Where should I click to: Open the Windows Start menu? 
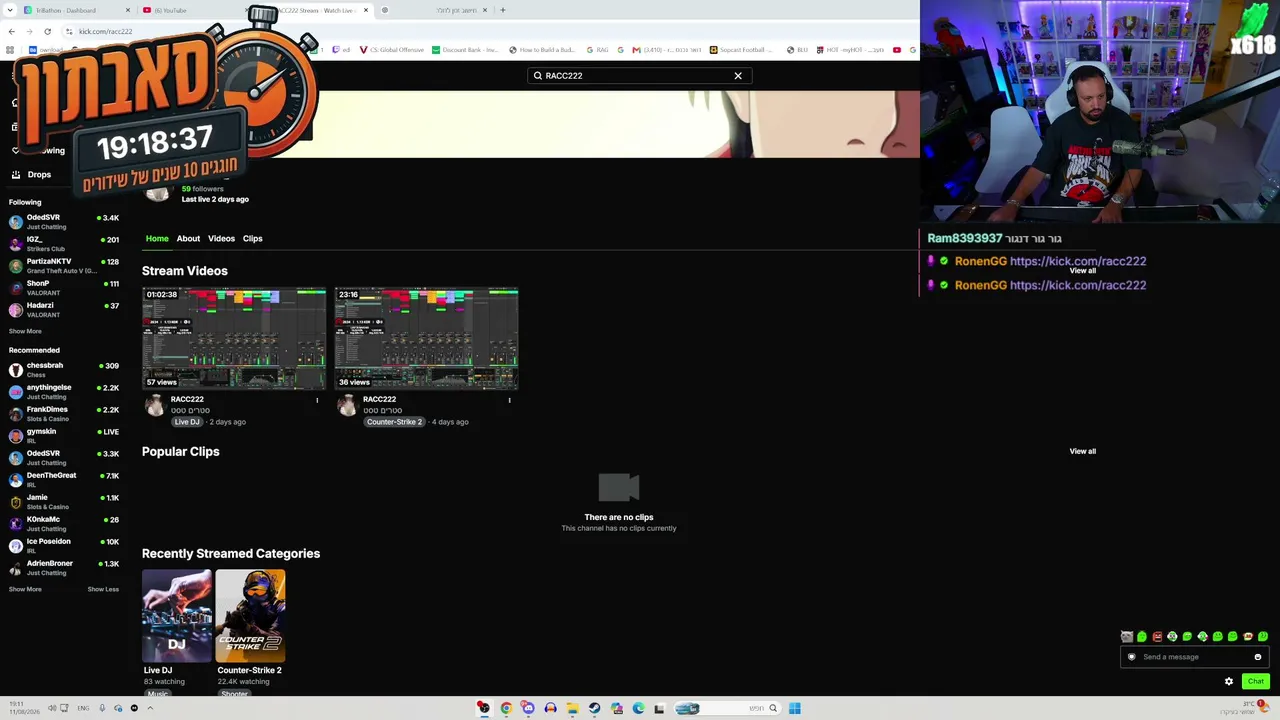794,708
